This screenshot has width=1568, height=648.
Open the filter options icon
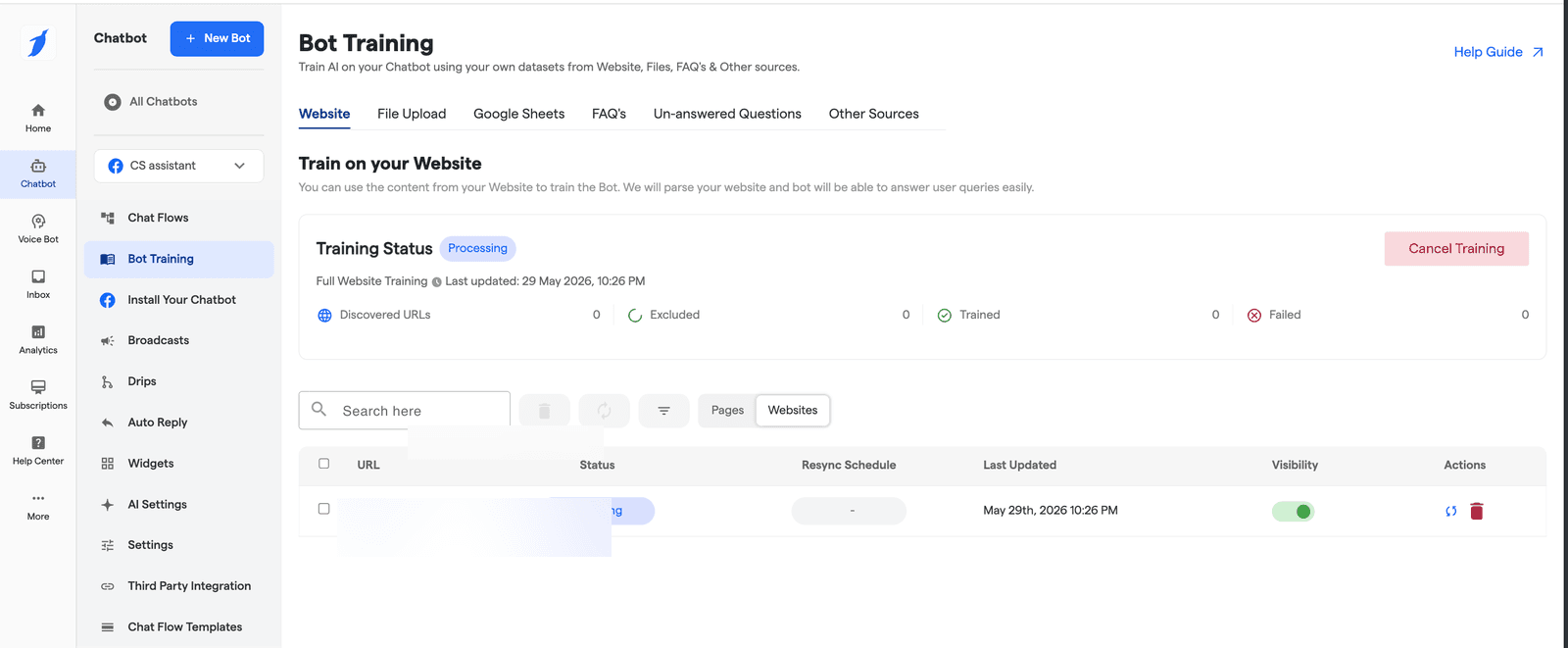tap(663, 411)
